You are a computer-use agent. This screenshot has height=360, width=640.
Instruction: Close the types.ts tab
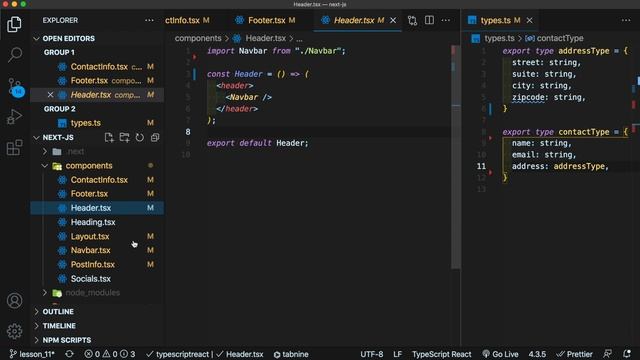529,20
